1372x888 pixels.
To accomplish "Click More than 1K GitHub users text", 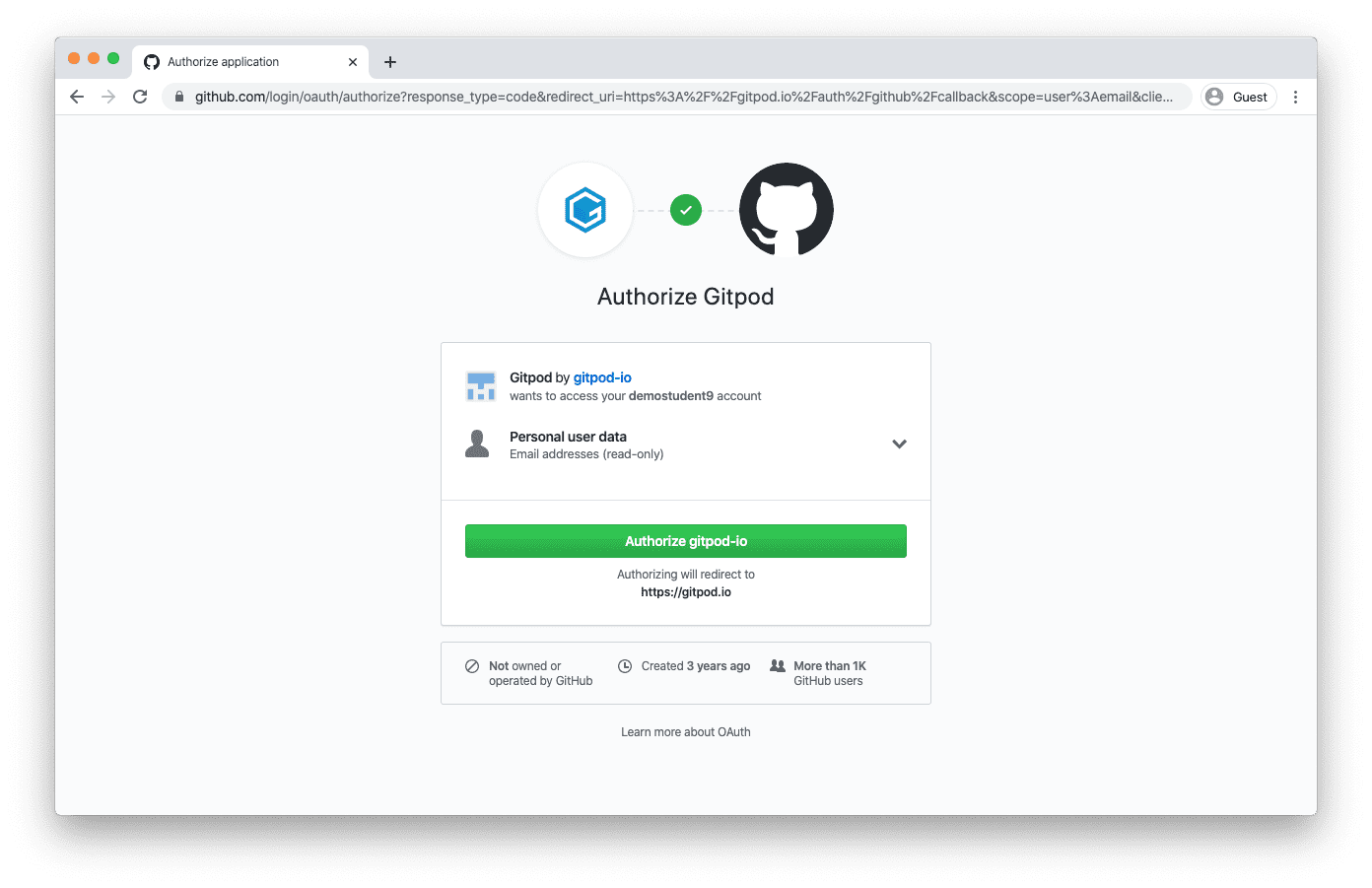I will 830,673.
